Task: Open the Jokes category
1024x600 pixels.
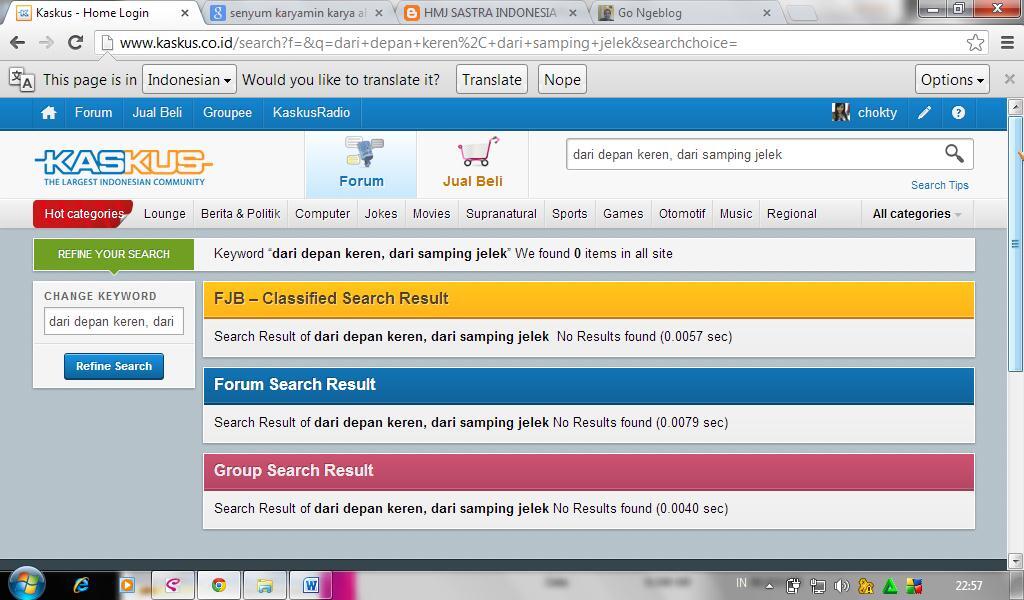Action: (x=381, y=213)
